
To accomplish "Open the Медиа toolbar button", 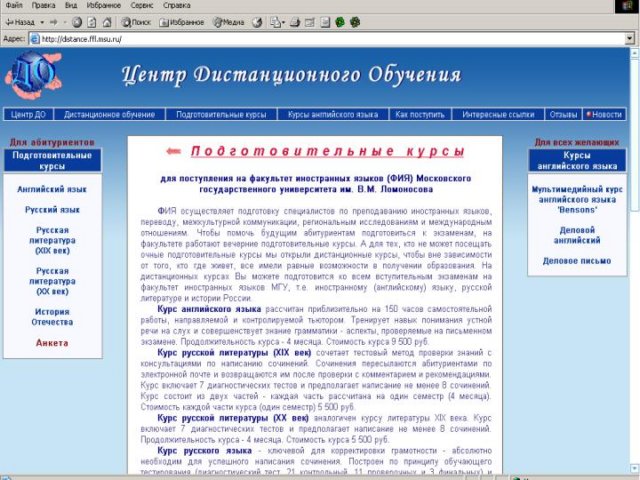I will tap(229, 22).
